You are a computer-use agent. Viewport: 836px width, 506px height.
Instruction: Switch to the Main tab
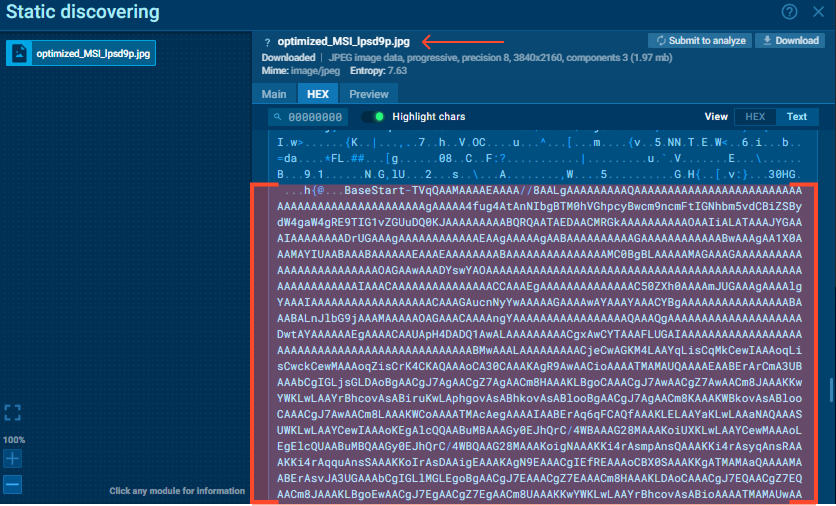point(274,94)
